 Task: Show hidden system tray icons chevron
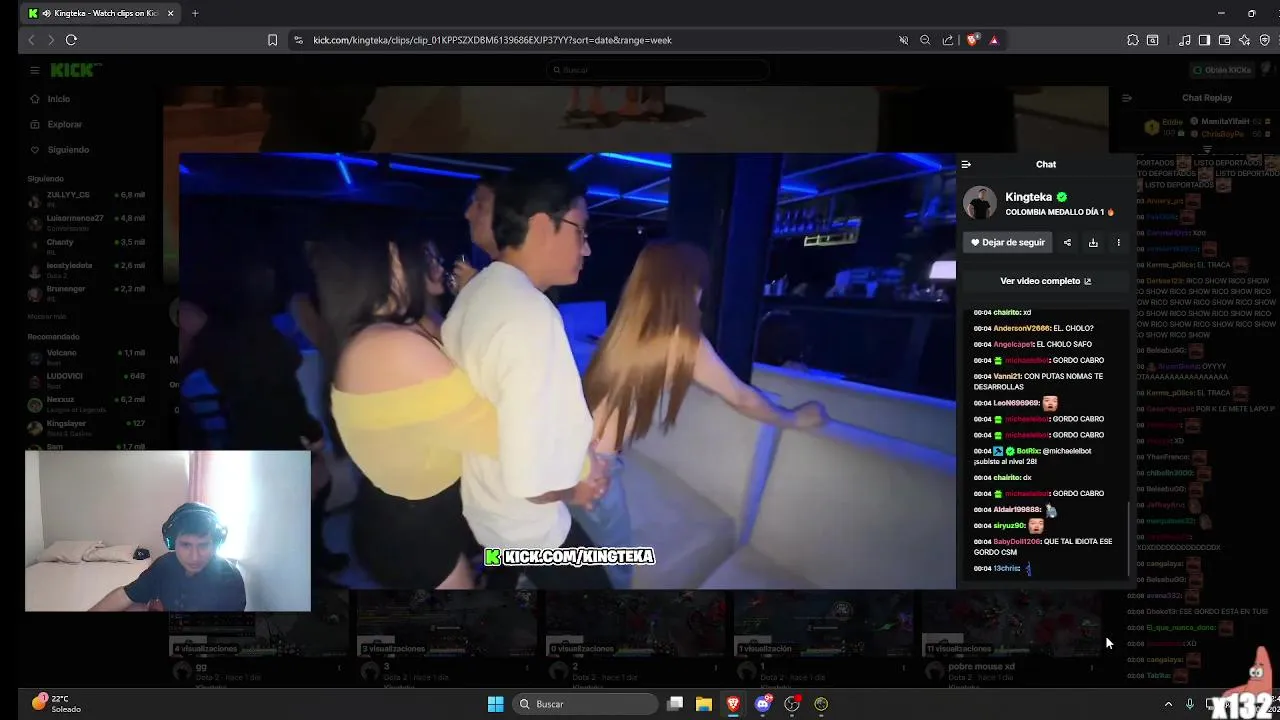(x=1168, y=704)
